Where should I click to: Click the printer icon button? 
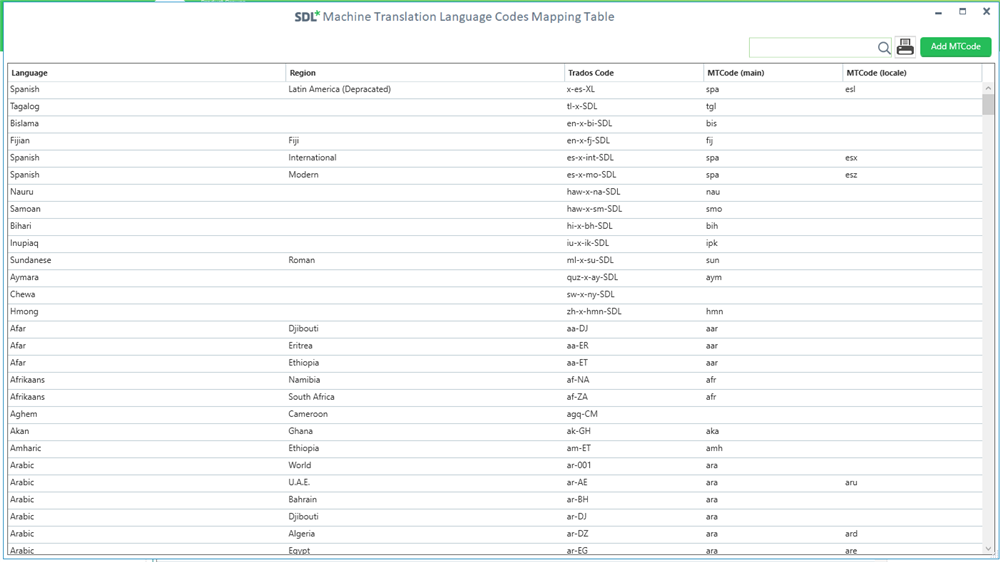point(905,47)
